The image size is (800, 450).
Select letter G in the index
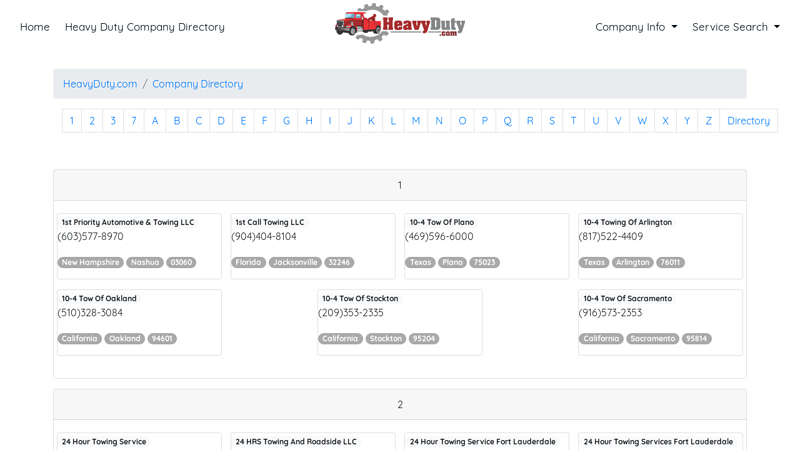(287, 121)
